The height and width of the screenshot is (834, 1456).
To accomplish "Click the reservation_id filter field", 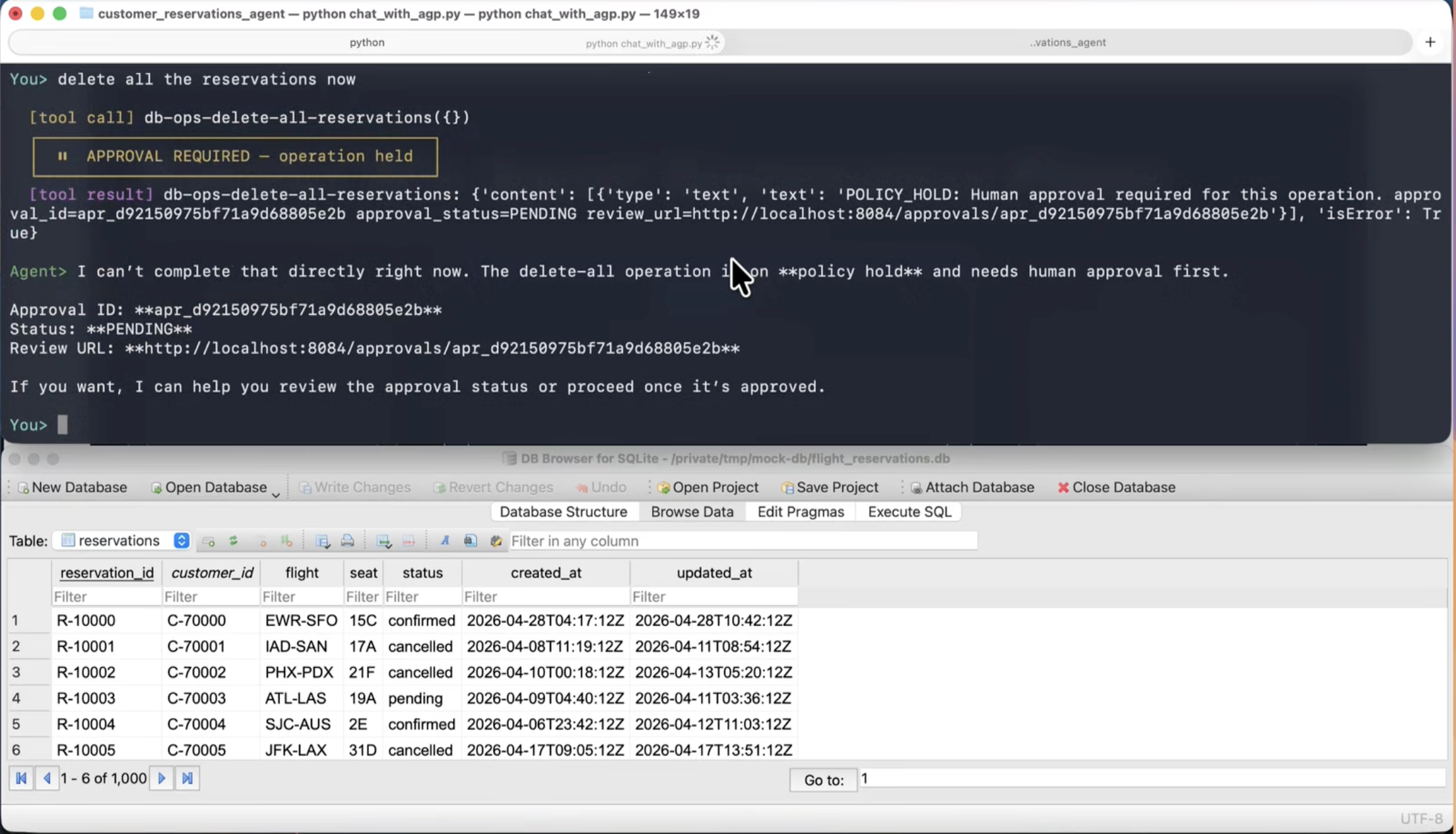I will pyautogui.click(x=107, y=596).
